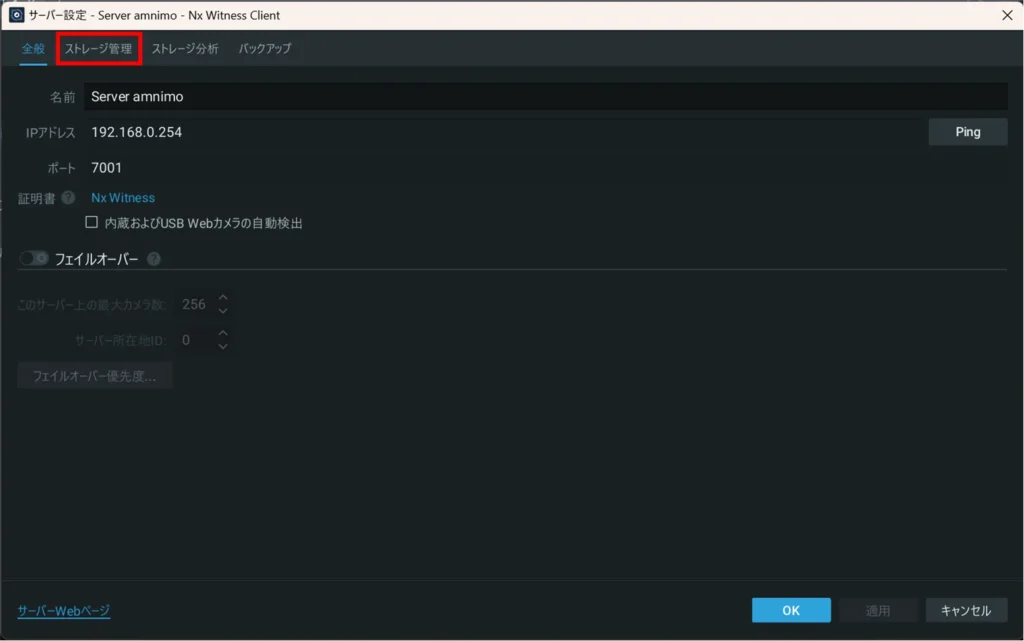This screenshot has height=641, width=1024.
Task: Click the help icon beside フェイルオーバー
Action: tap(154, 259)
